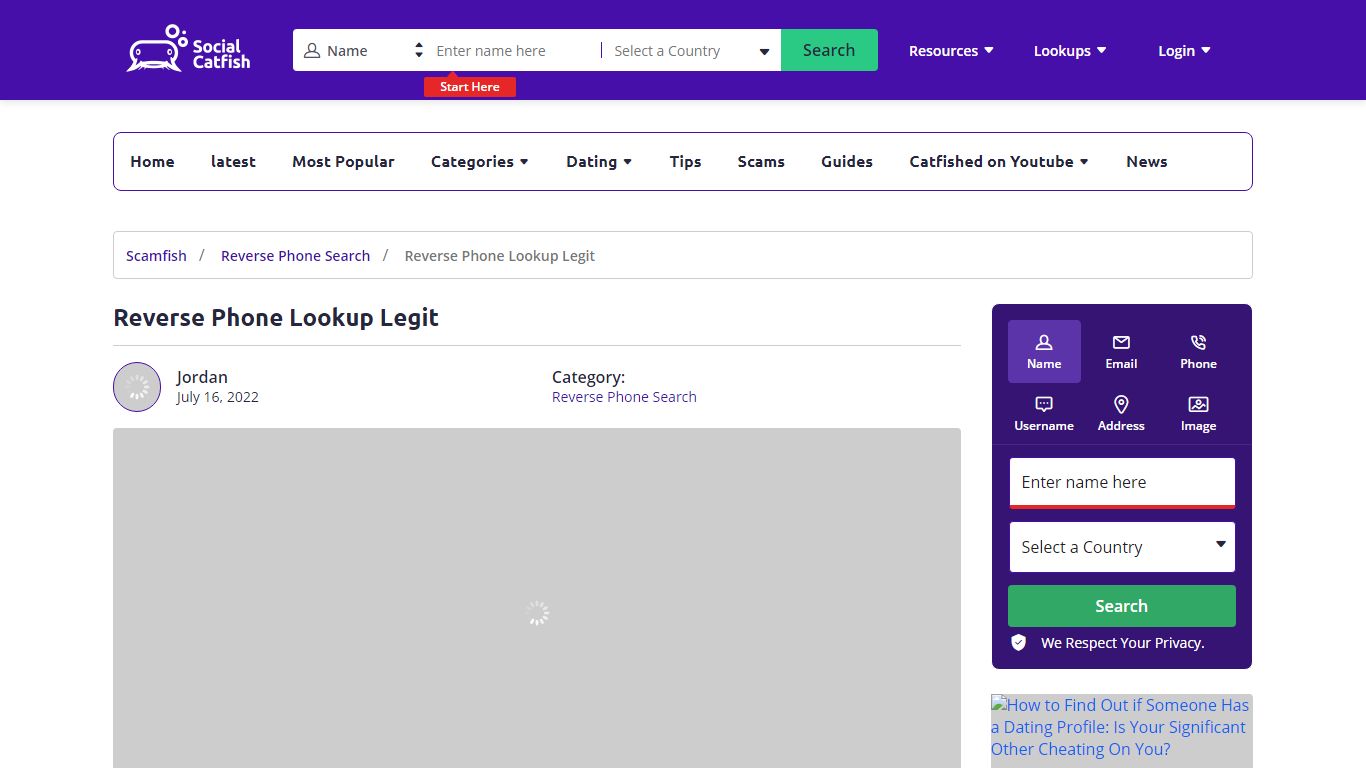The image size is (1366, 768).
Task: Open the Tips nav item
Action: (x=685, y=161)
